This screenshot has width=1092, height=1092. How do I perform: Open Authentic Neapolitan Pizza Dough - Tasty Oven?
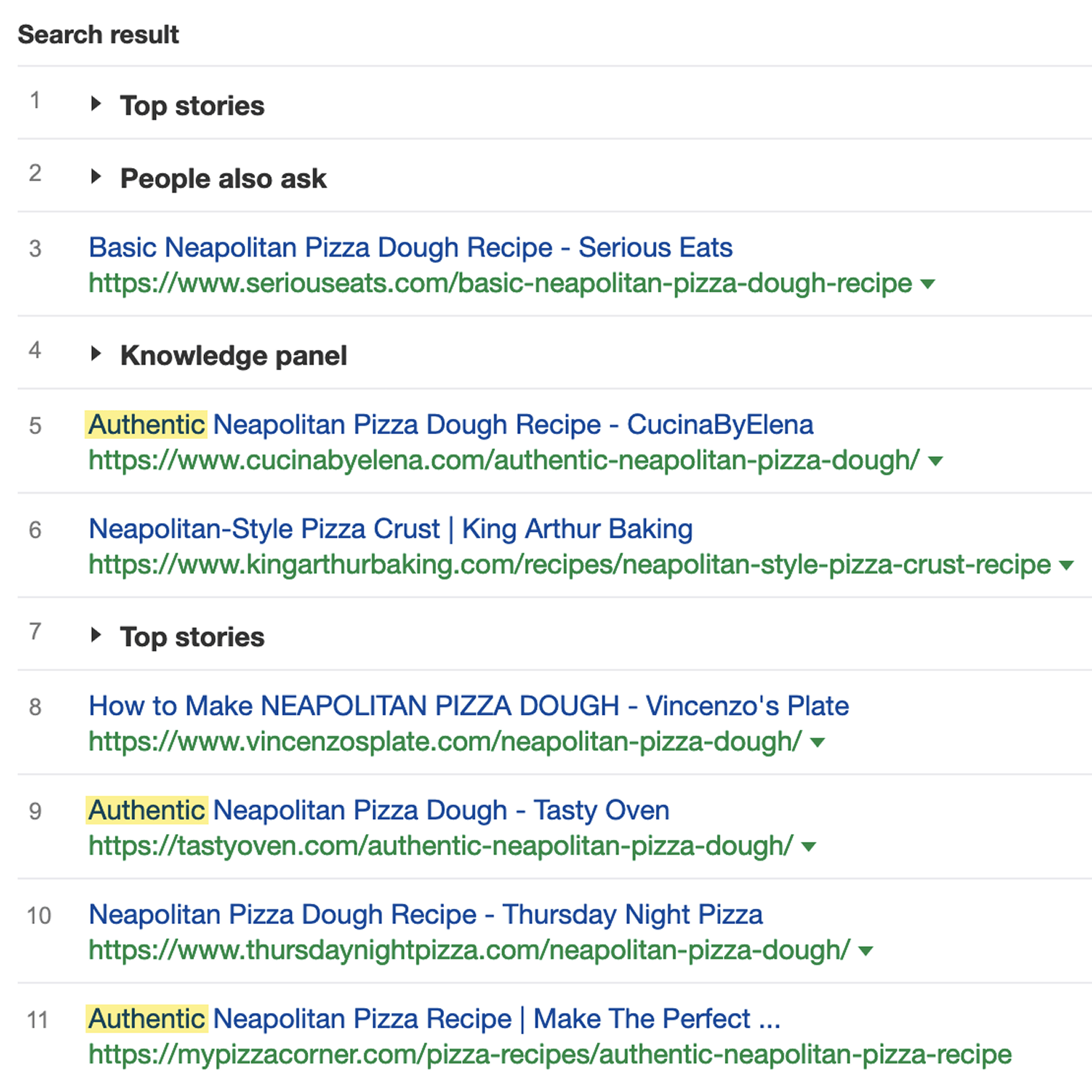click(x=379, y=810)
